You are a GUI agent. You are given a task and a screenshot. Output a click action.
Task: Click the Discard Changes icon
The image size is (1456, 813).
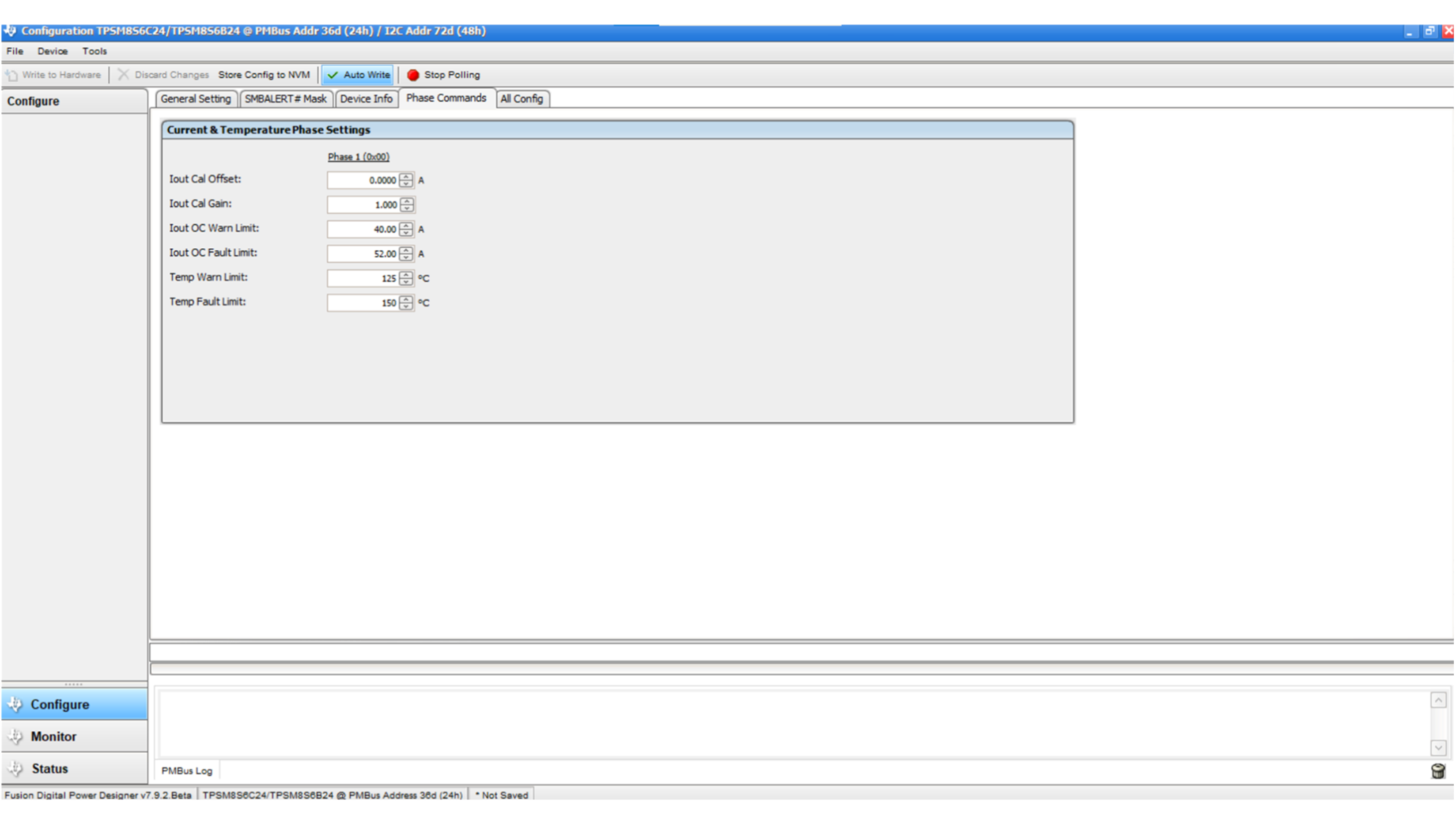[123, 74]
